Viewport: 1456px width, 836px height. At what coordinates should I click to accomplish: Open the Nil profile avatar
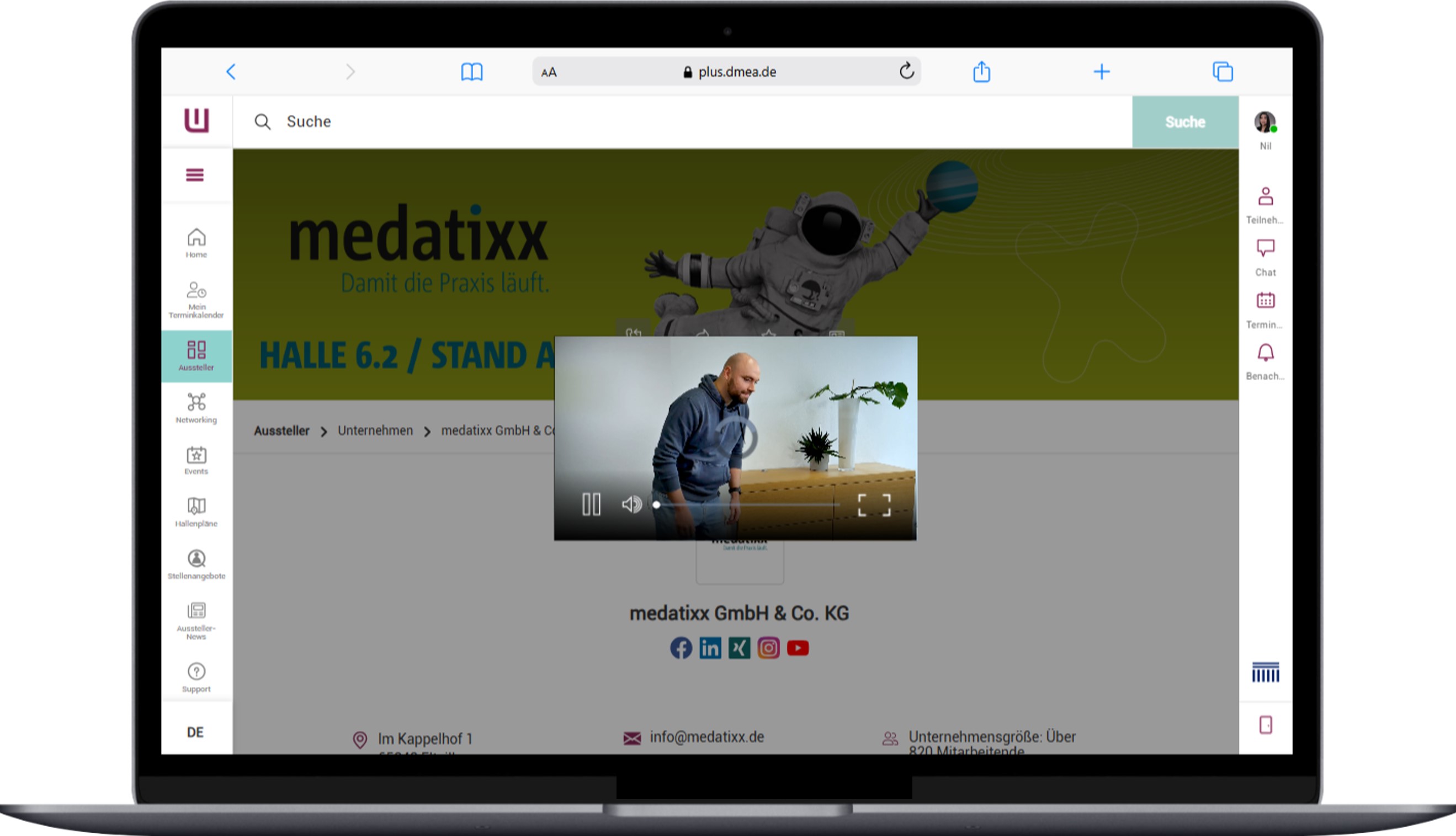click(x=1265, y=122)
